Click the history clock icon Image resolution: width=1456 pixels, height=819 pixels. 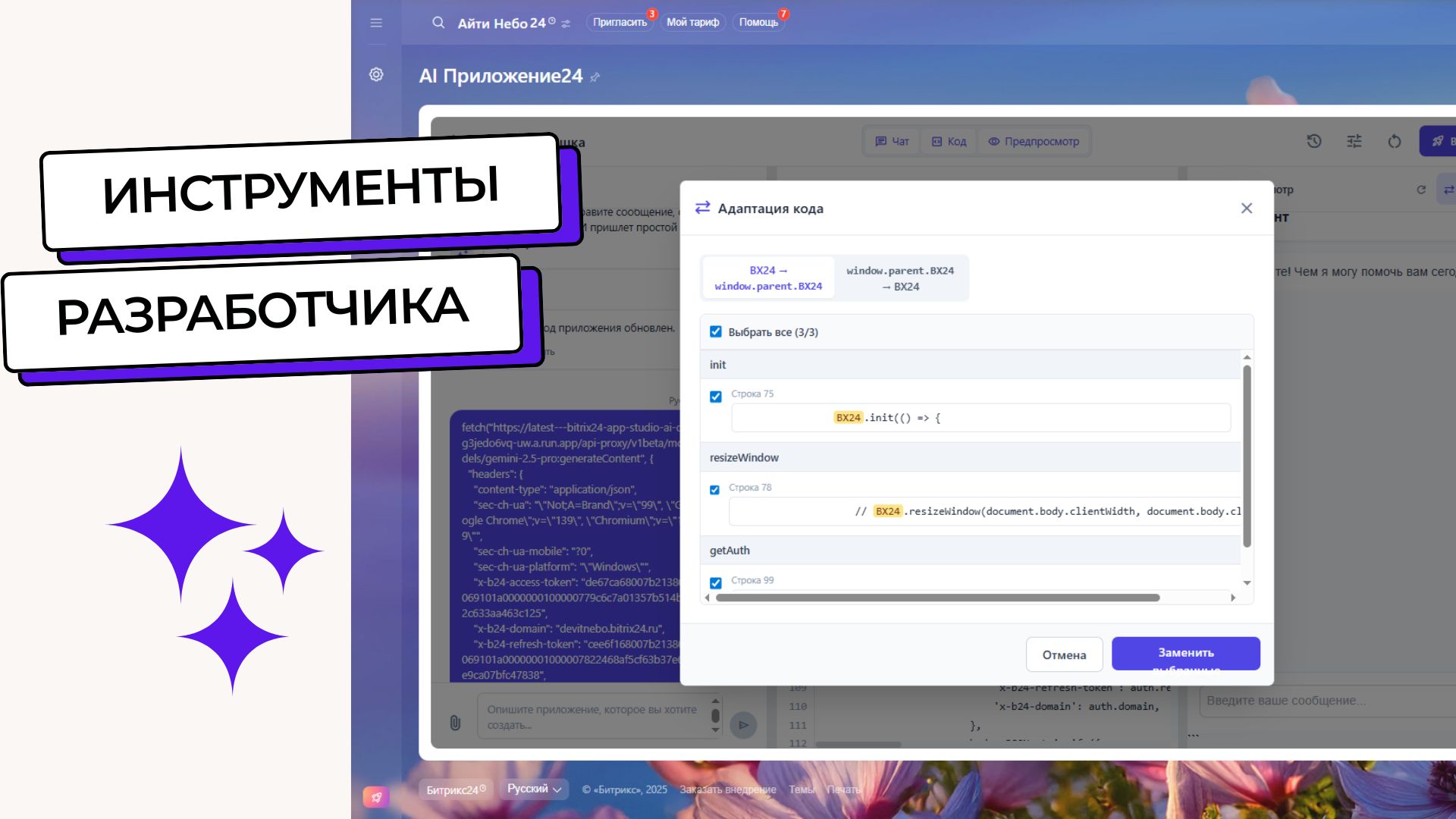(x=1314, y=141)
